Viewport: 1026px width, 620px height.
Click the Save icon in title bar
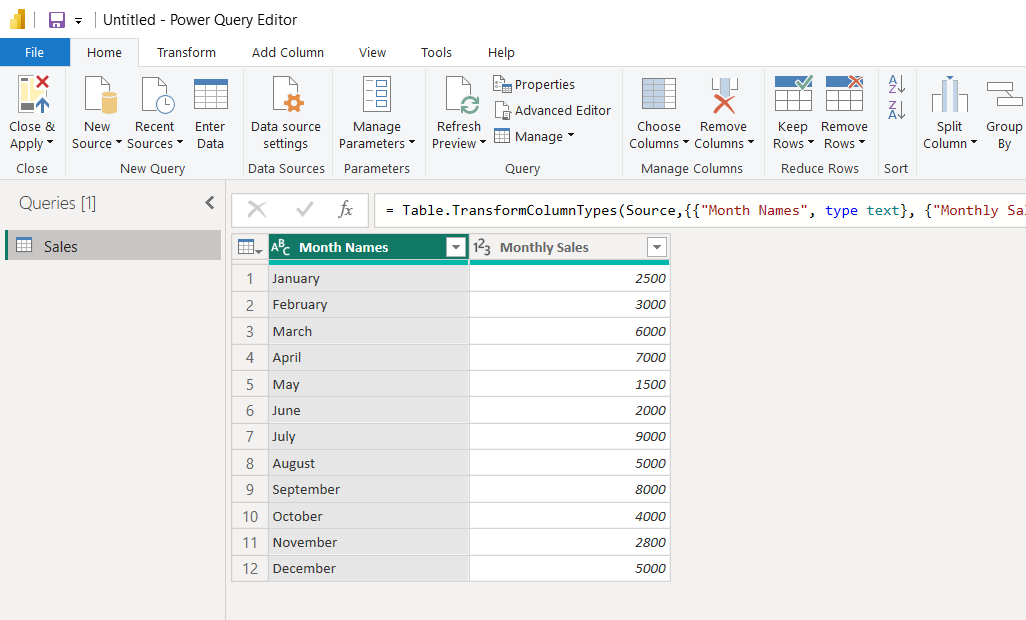[x=57, y=20]
